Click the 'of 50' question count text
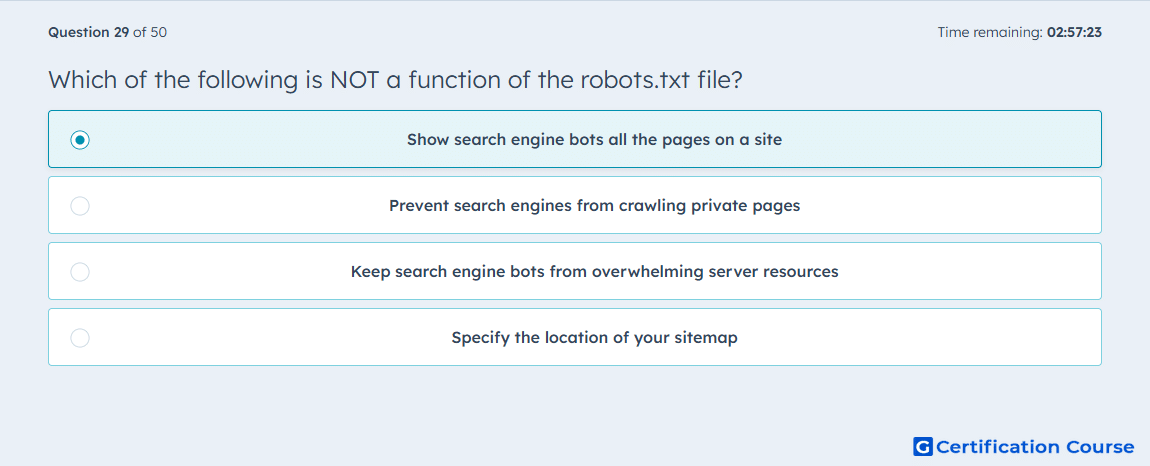Screen dimensions: 1150x466 click(x=150, y=32)
